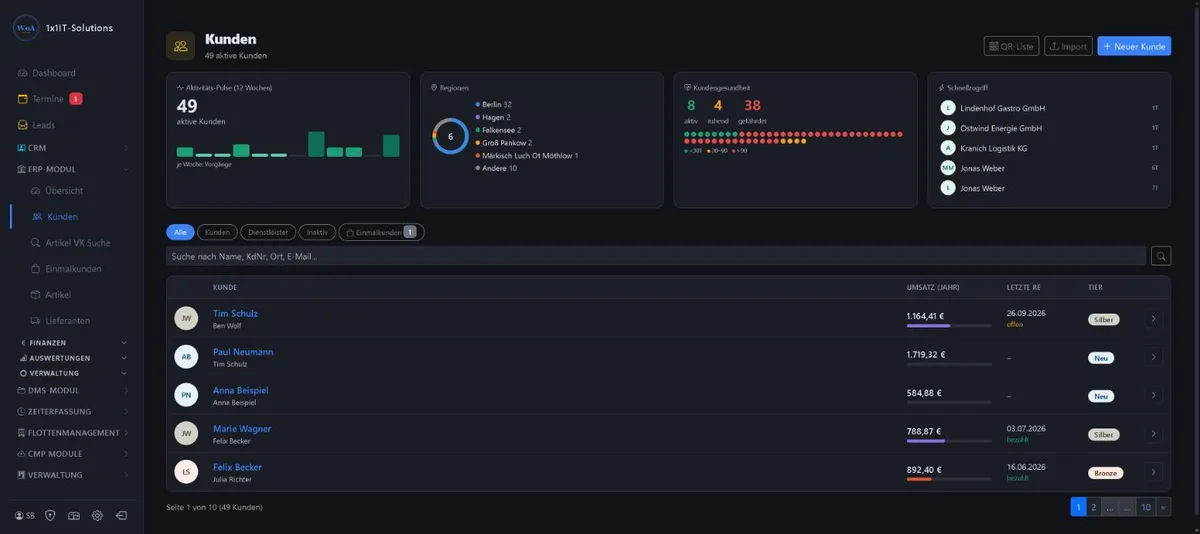Expand the FINANZEN submenu
This screenshot has height=534, width=1200.
(x=74, y=342)
